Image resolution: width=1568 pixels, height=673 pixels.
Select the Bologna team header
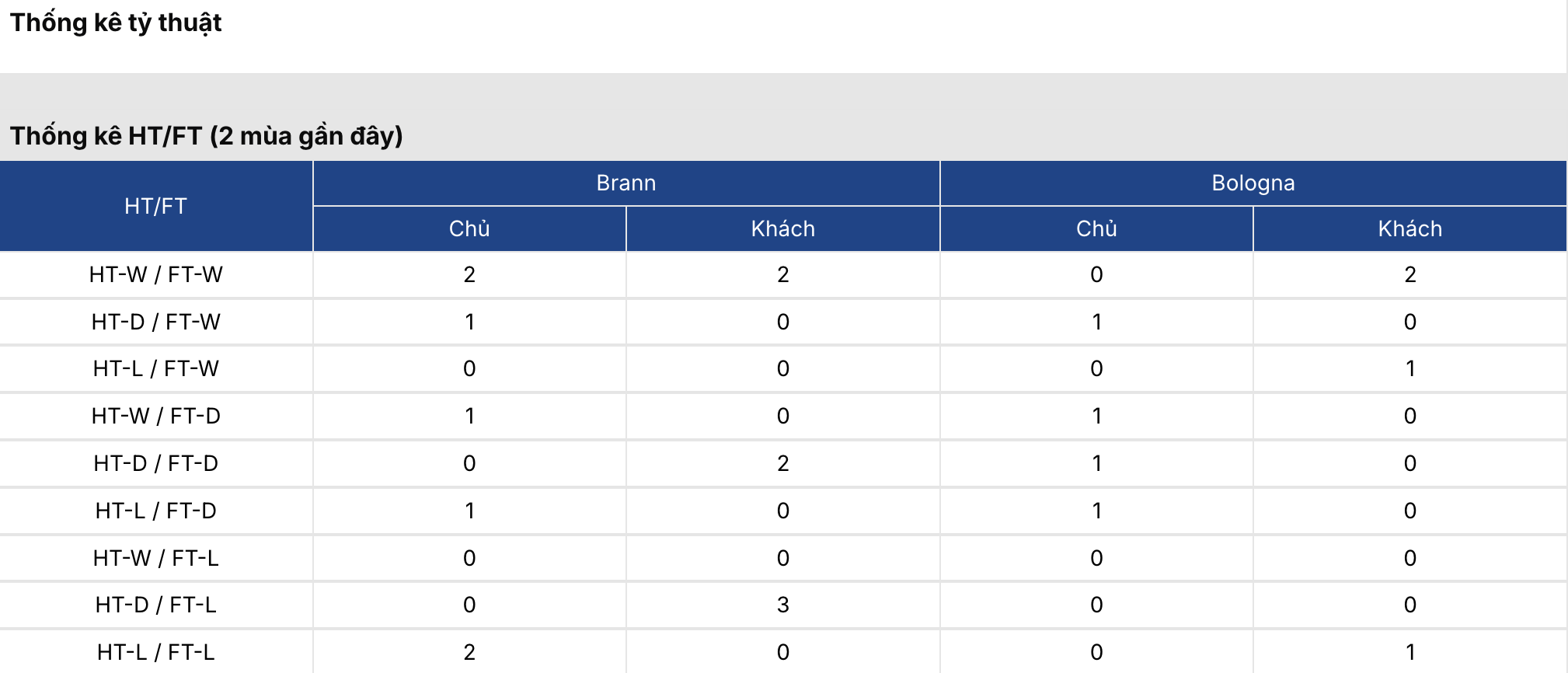[1253, 183]
